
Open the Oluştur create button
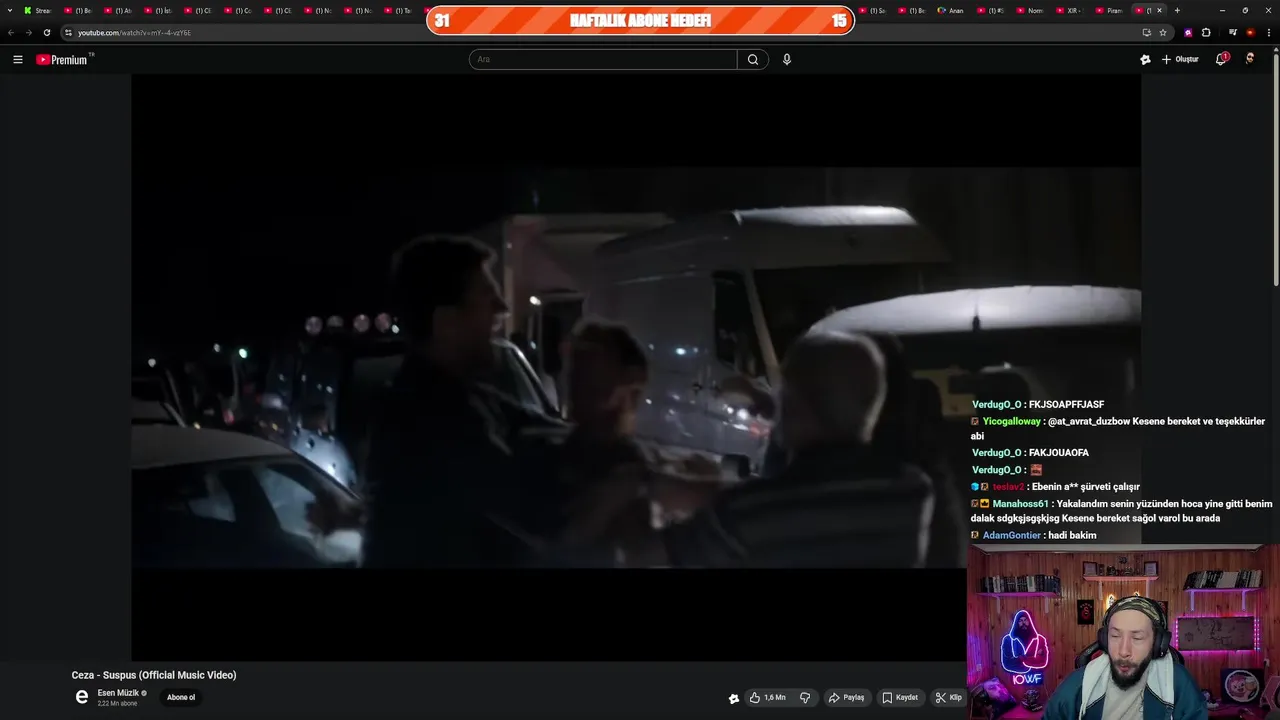1180,60
